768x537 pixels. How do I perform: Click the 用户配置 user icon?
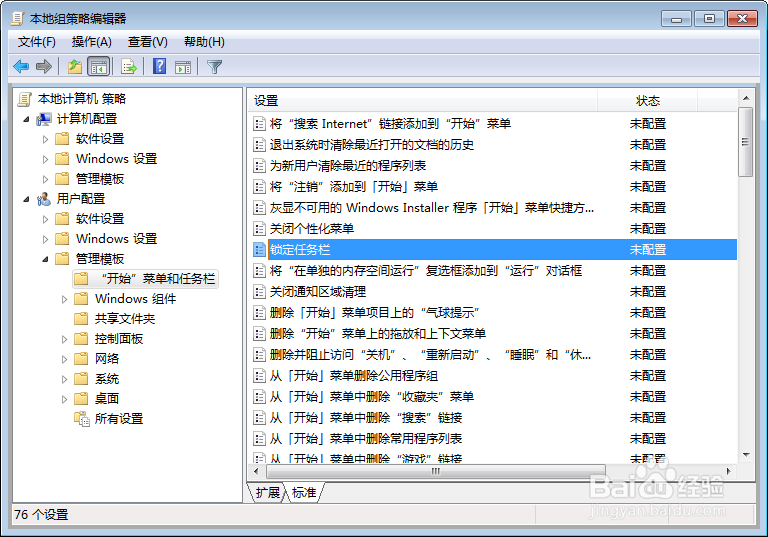tap(44, 198)
